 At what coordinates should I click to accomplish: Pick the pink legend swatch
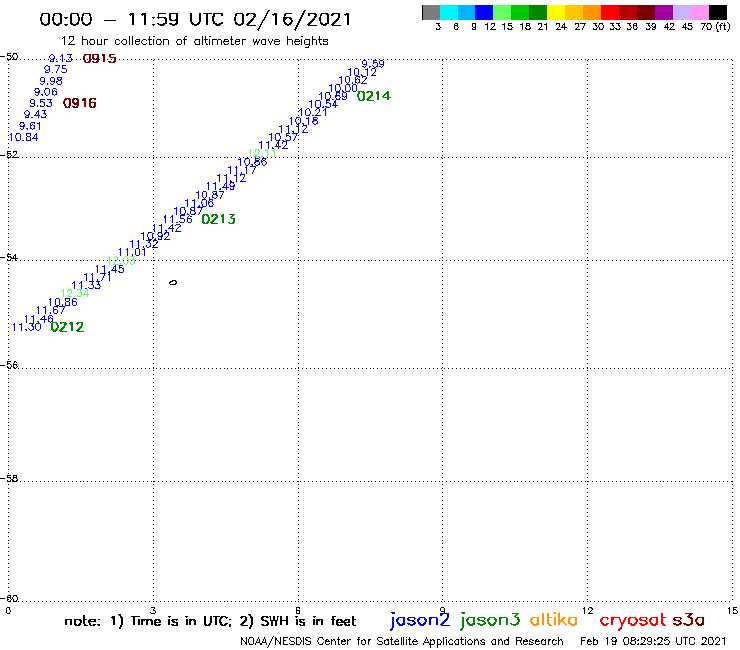[x=700, y=12]
